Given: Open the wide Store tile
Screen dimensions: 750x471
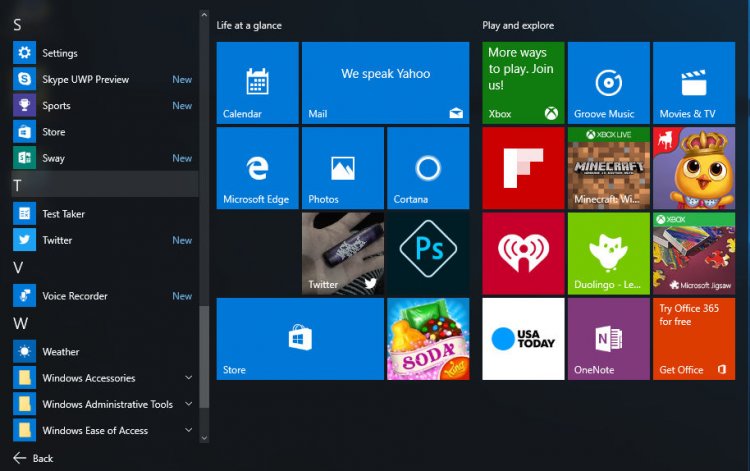Looking at the screenshot, I should pyautogui.click(x=300, y=339).
